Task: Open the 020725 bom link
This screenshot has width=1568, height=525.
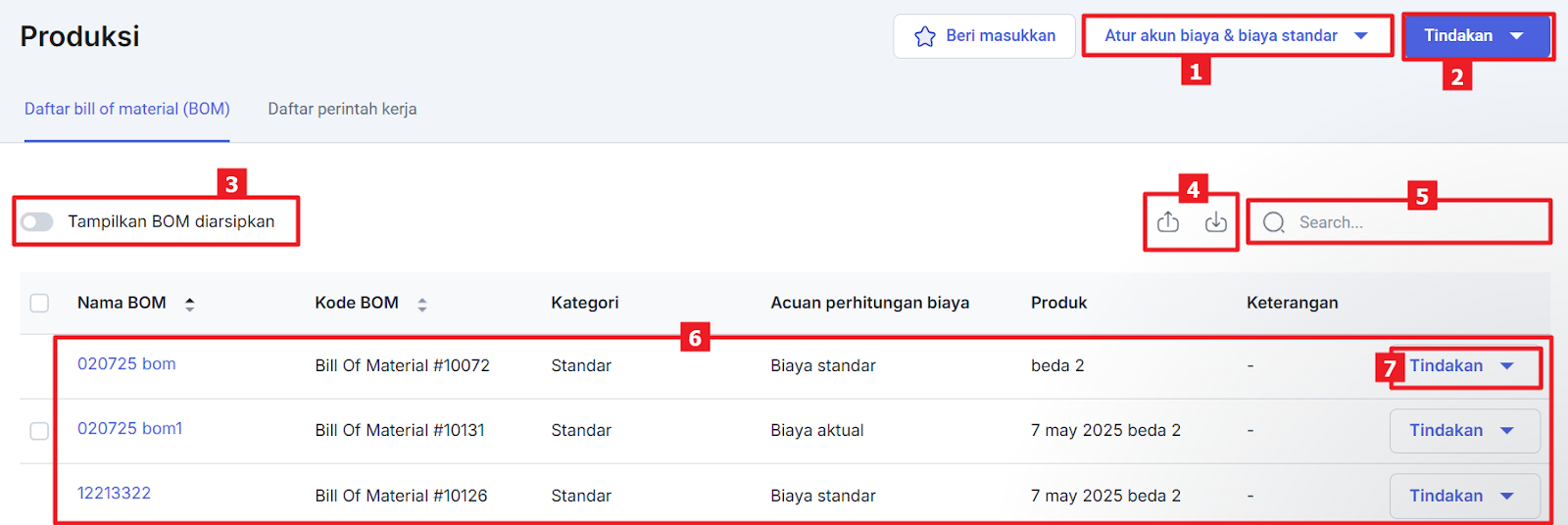Action: coord(126,364)
